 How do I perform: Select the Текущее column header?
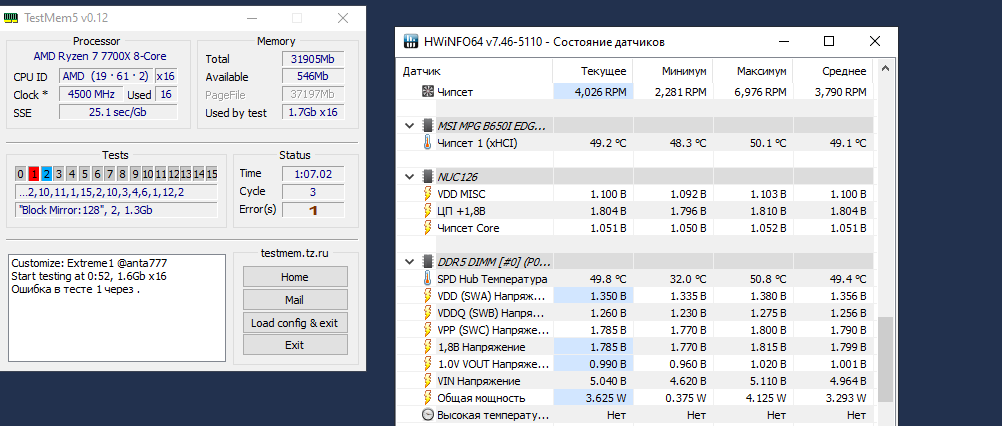(x=592, y=71)
